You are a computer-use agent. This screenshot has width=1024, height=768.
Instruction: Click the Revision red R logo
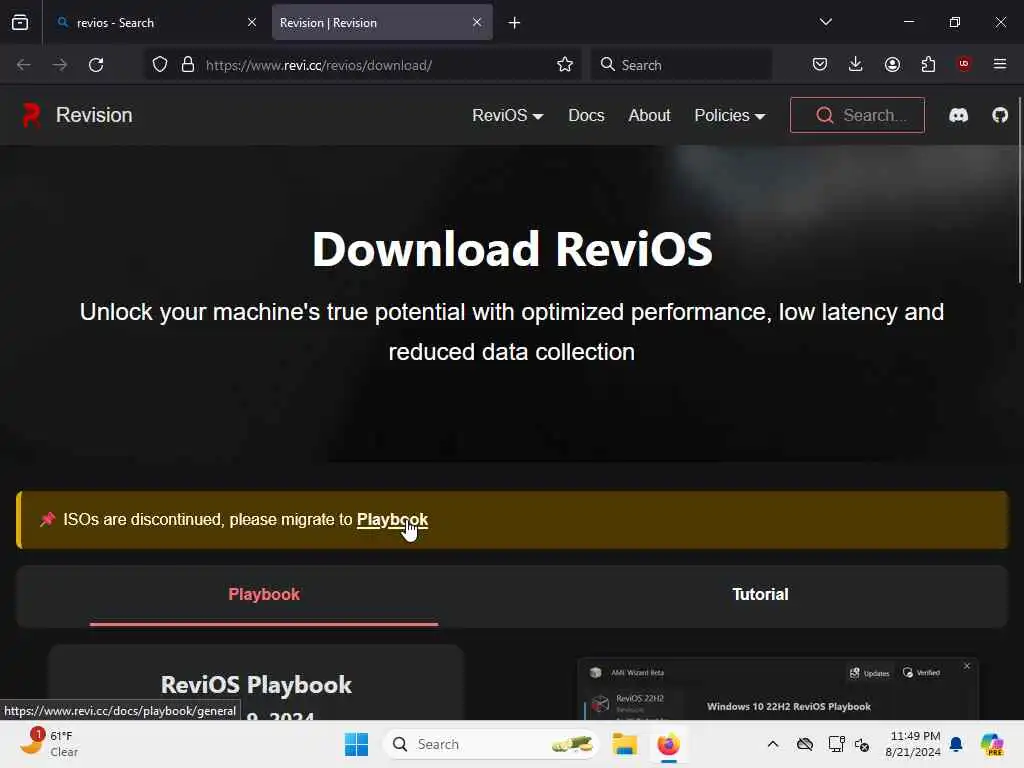31,116
